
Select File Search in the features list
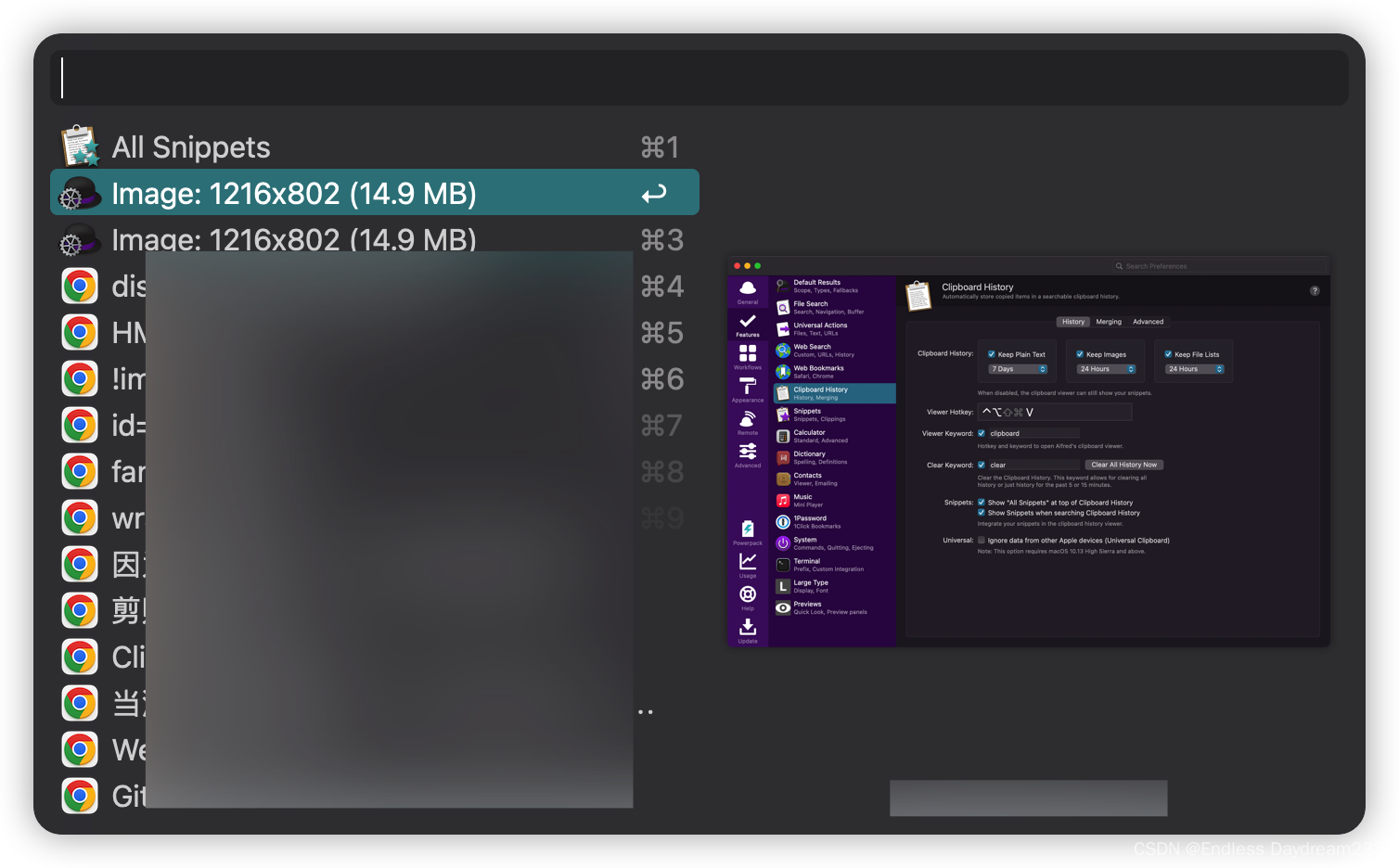834,307
